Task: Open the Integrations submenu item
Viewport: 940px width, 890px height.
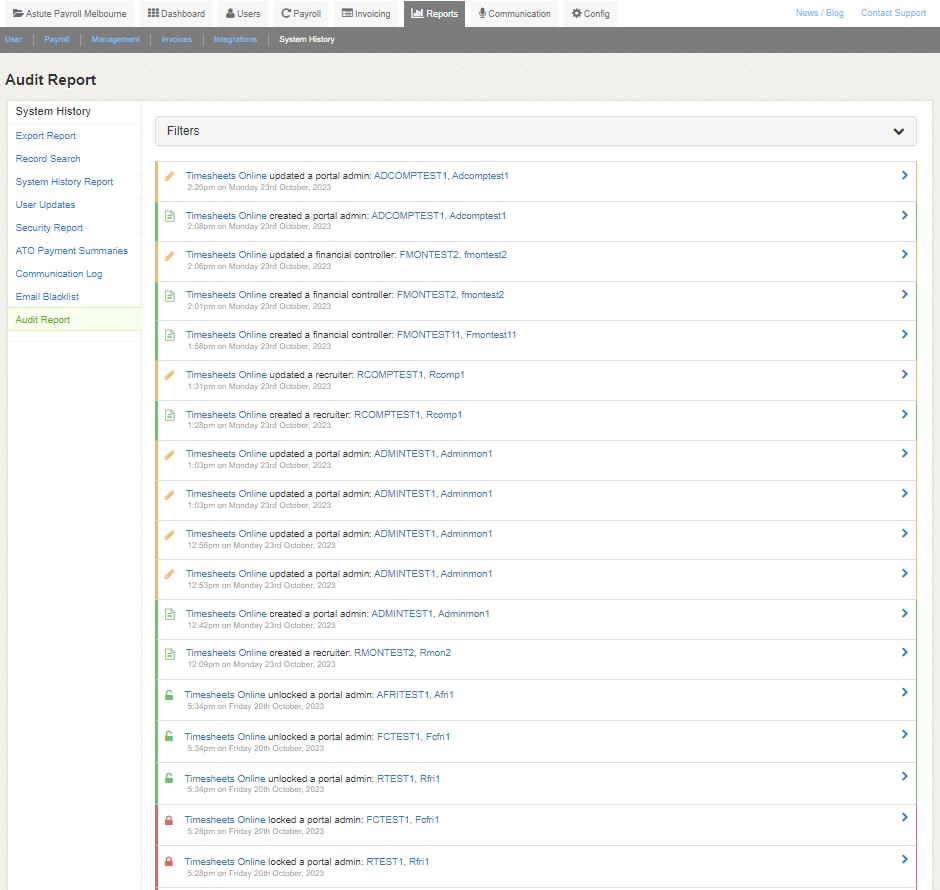Action: 235,40
